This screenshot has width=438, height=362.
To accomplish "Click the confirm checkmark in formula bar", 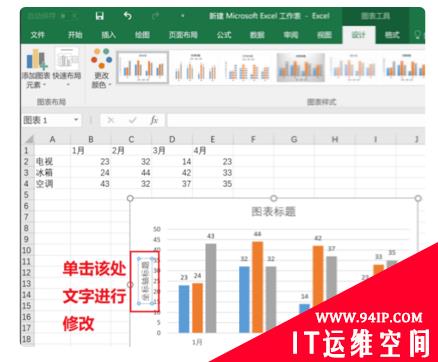I will [133, 120].
